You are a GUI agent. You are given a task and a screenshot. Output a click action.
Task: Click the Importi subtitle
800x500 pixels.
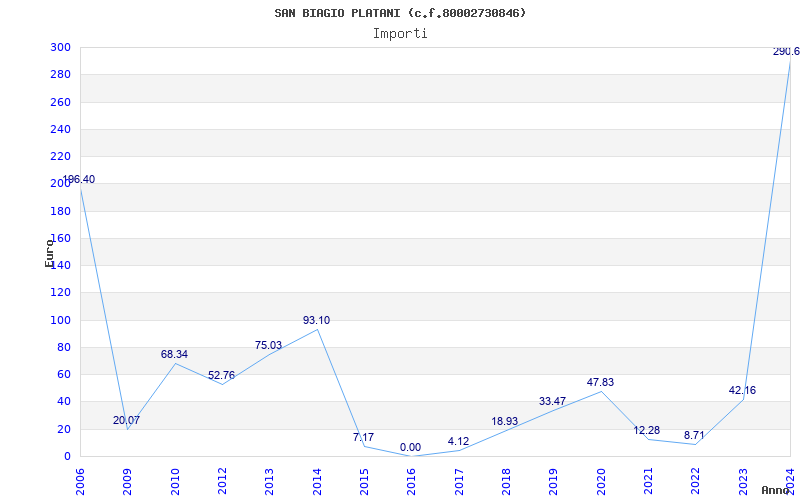click(400, 34)
